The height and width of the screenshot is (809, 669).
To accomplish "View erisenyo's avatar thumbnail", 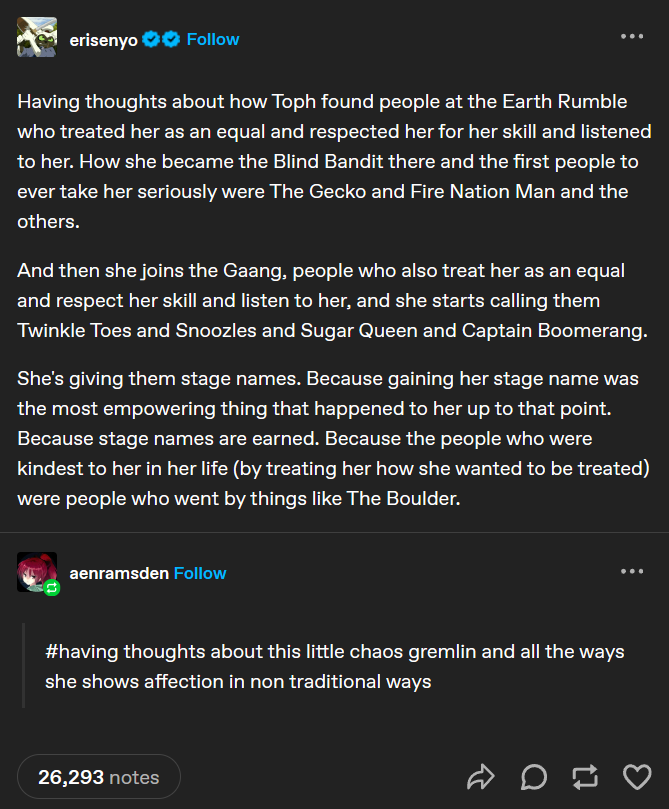I will 37,37.
